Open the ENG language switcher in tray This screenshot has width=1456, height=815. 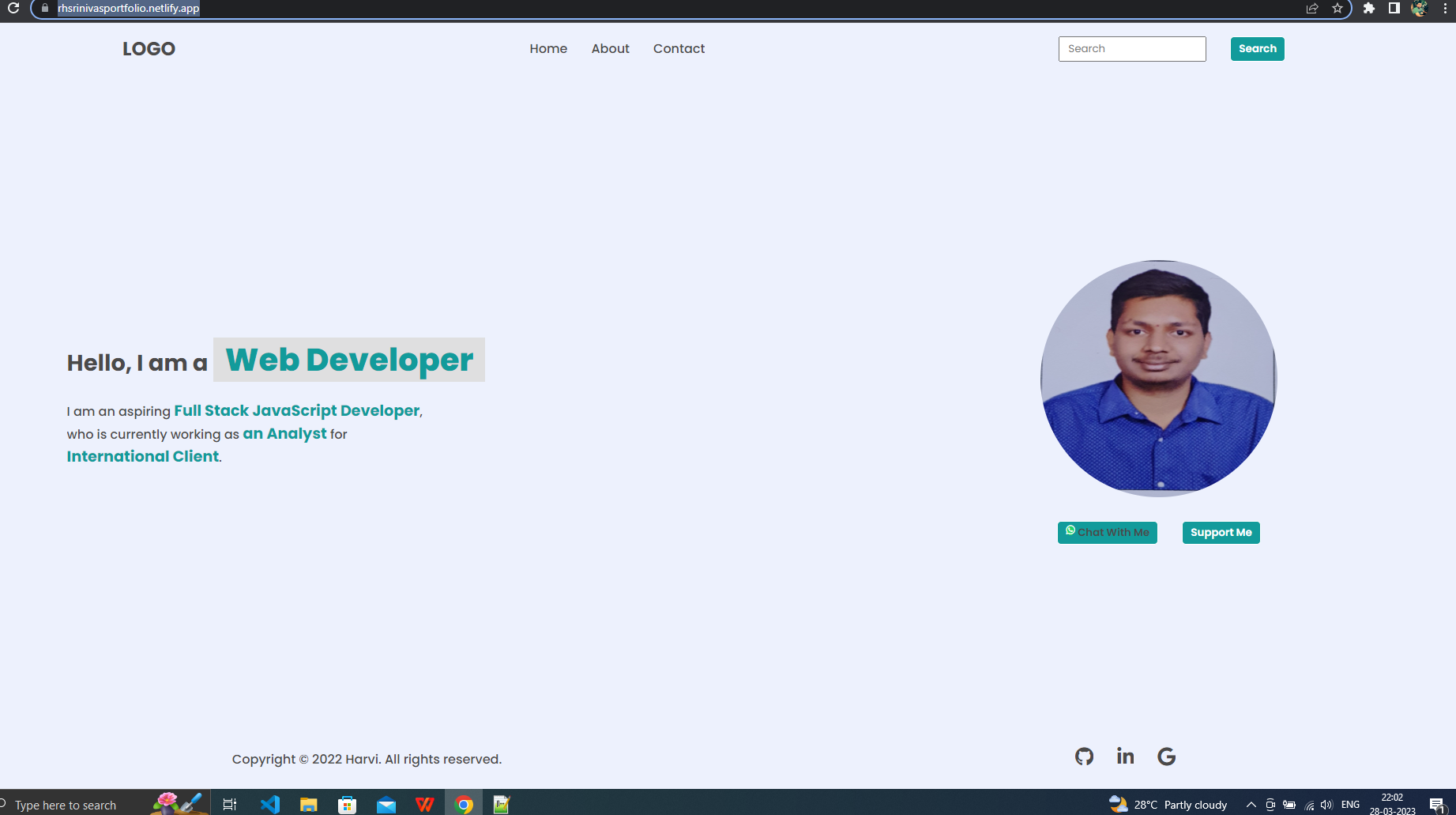pos(1349,804)
